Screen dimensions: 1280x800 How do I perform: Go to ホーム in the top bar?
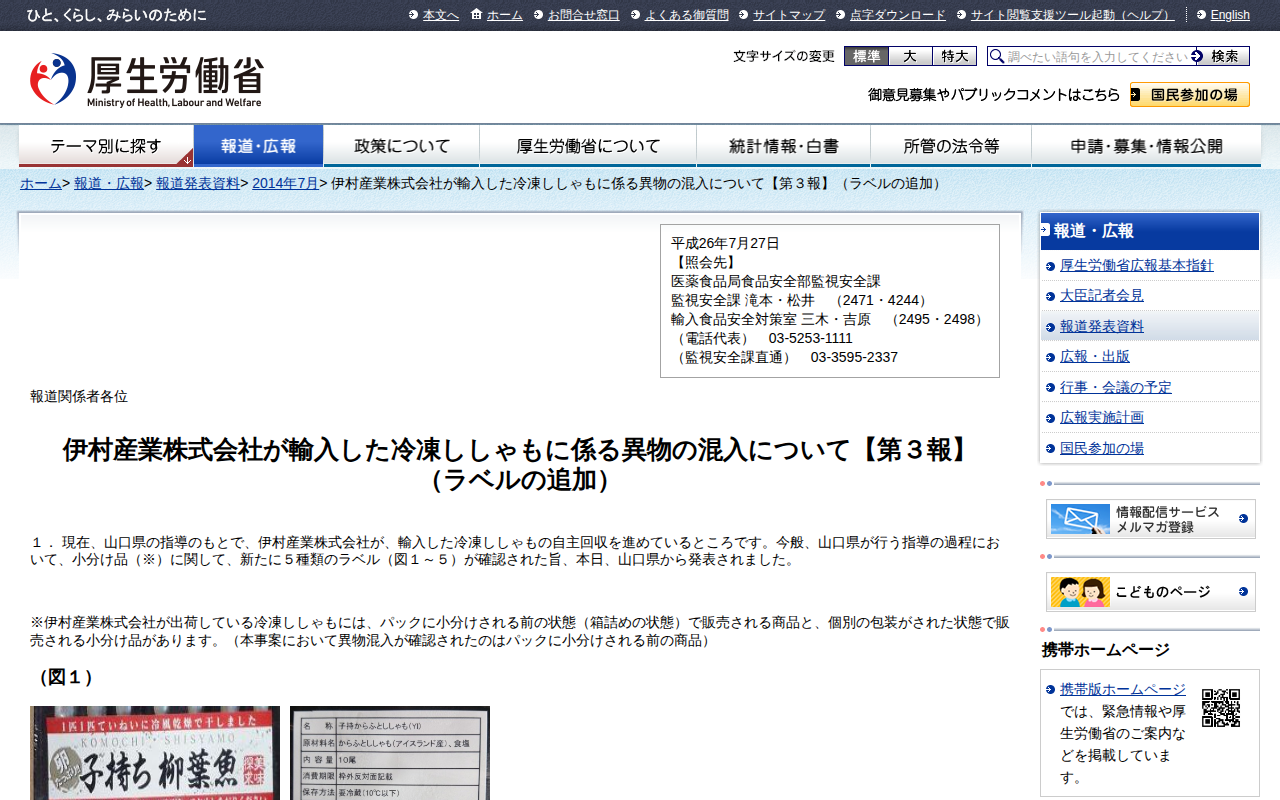[x=505, y=15]
